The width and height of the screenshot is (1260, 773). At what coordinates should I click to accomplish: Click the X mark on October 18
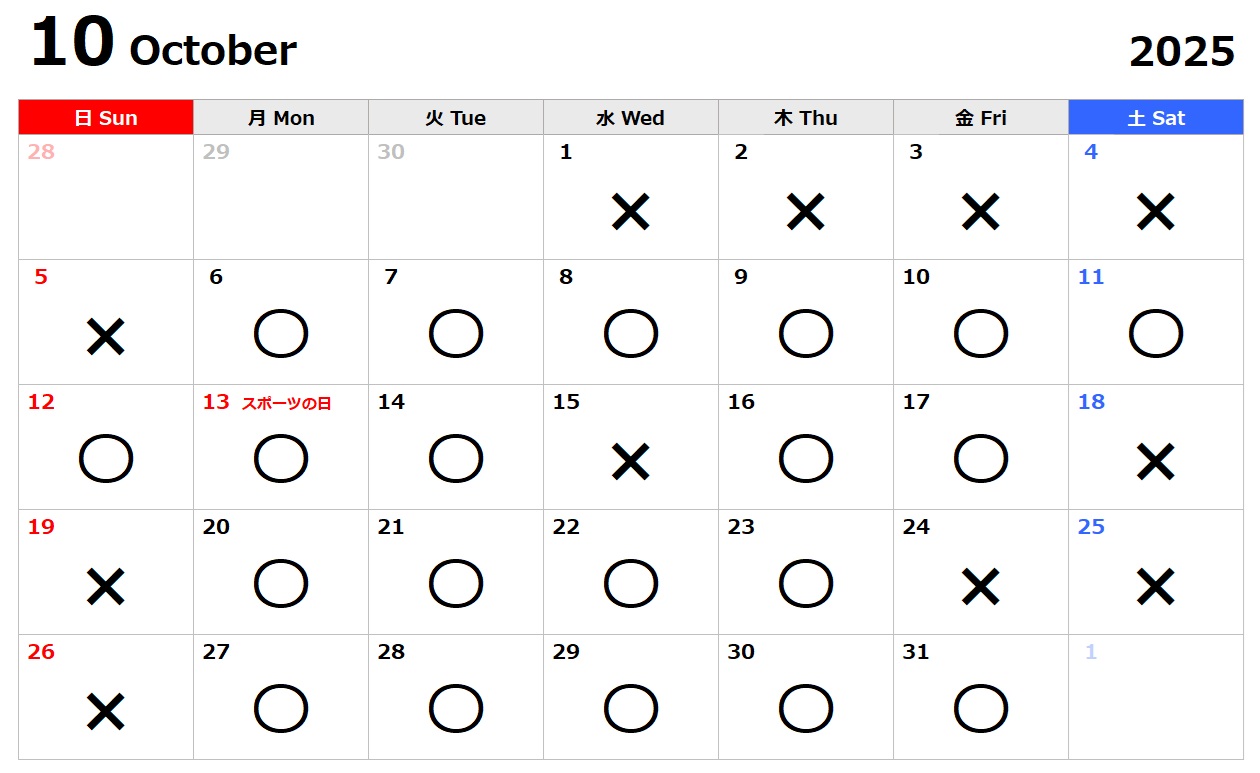[1156, 462]
